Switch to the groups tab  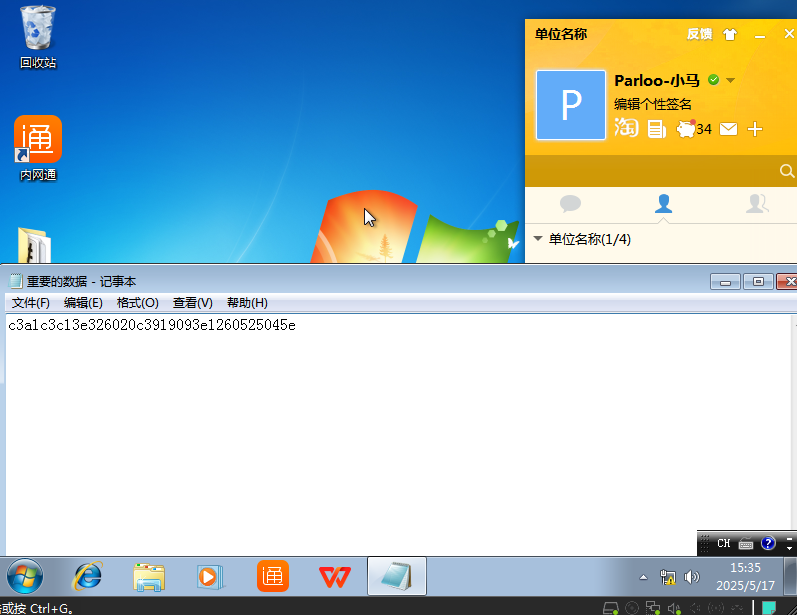[x=757, y=204]
